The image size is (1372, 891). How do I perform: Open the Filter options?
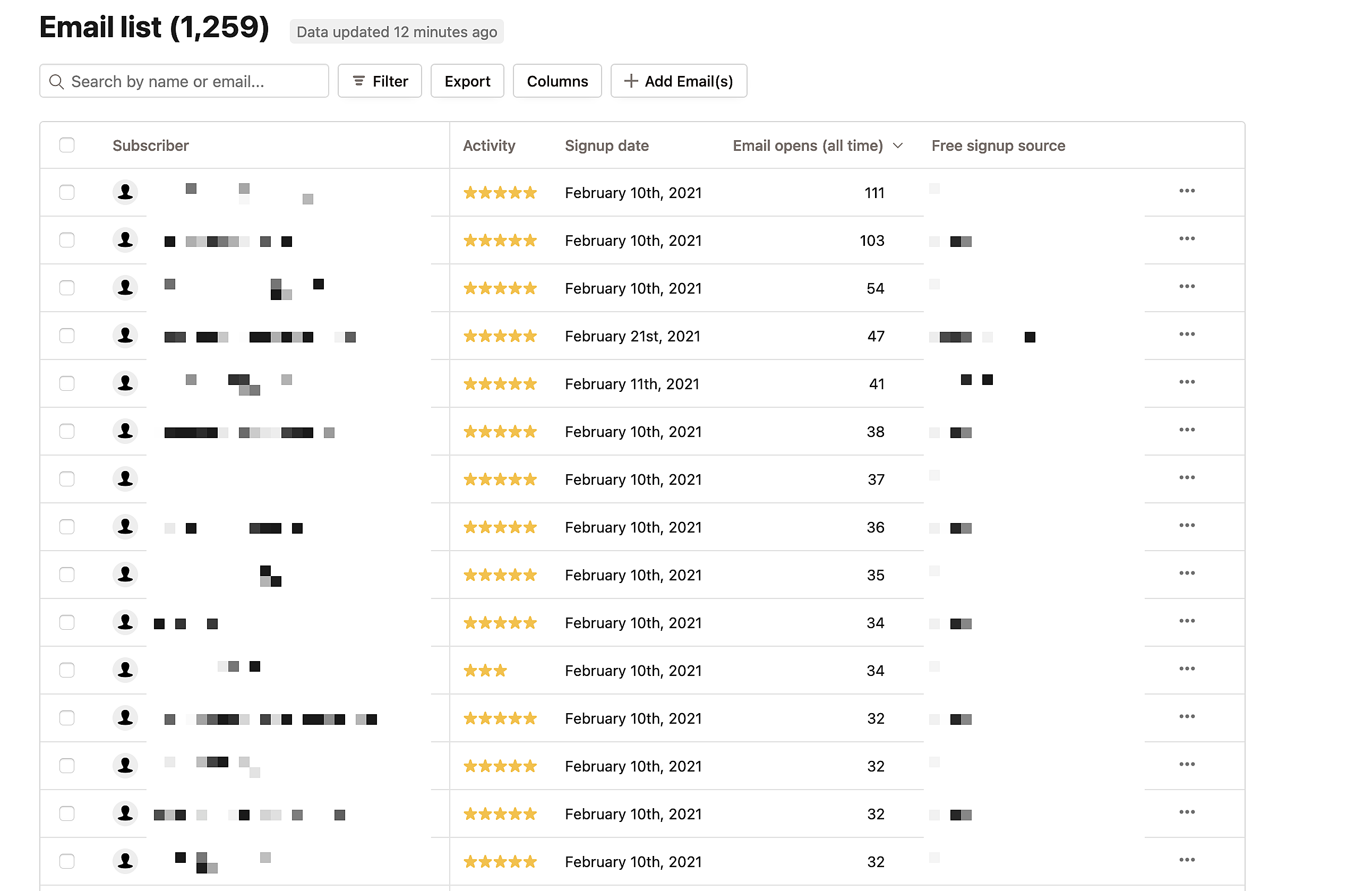pyautogui.click(x=379, y=81)
